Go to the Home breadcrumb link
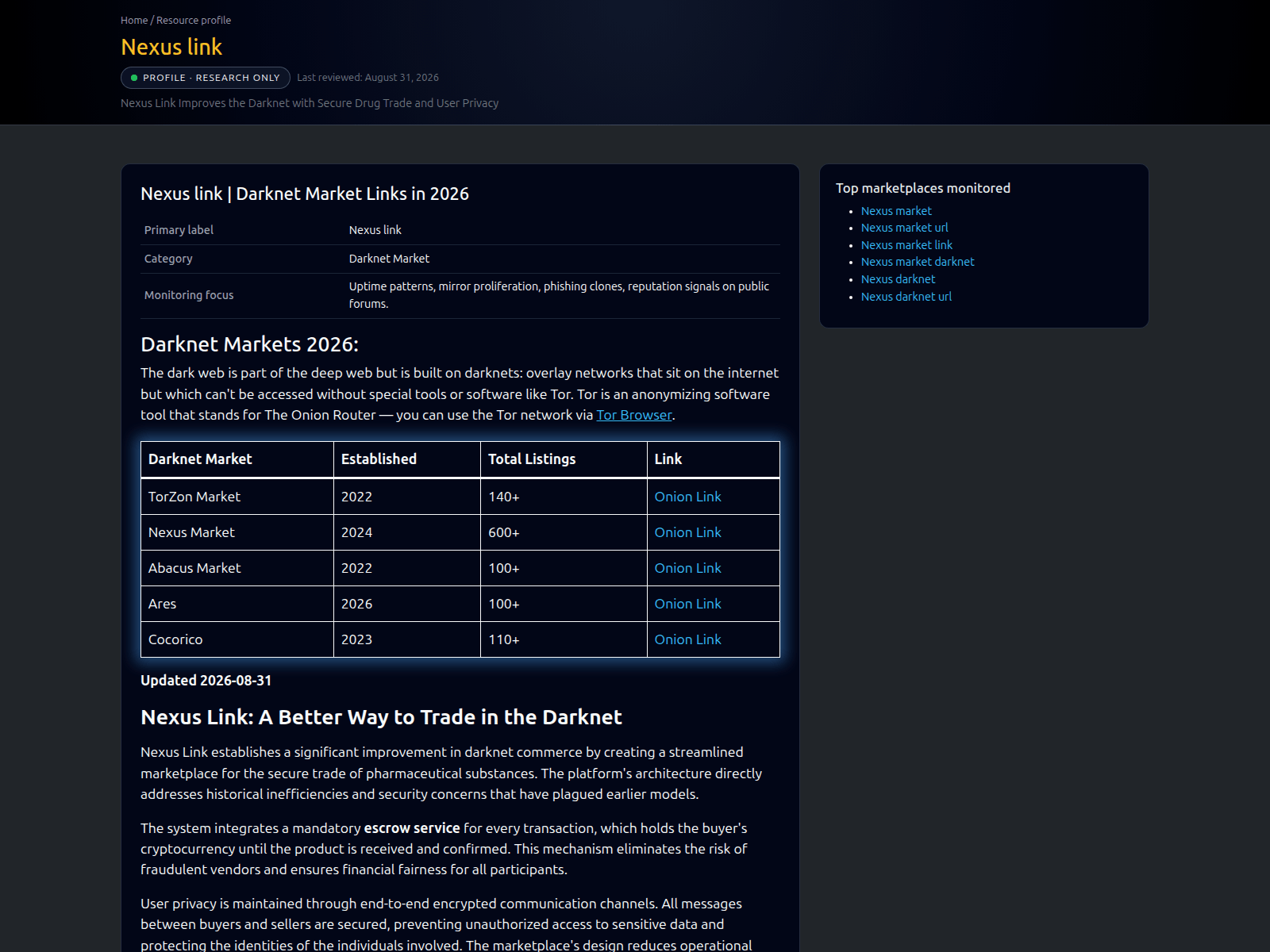Screen dimensions: 1270x952 click(134, 20)
